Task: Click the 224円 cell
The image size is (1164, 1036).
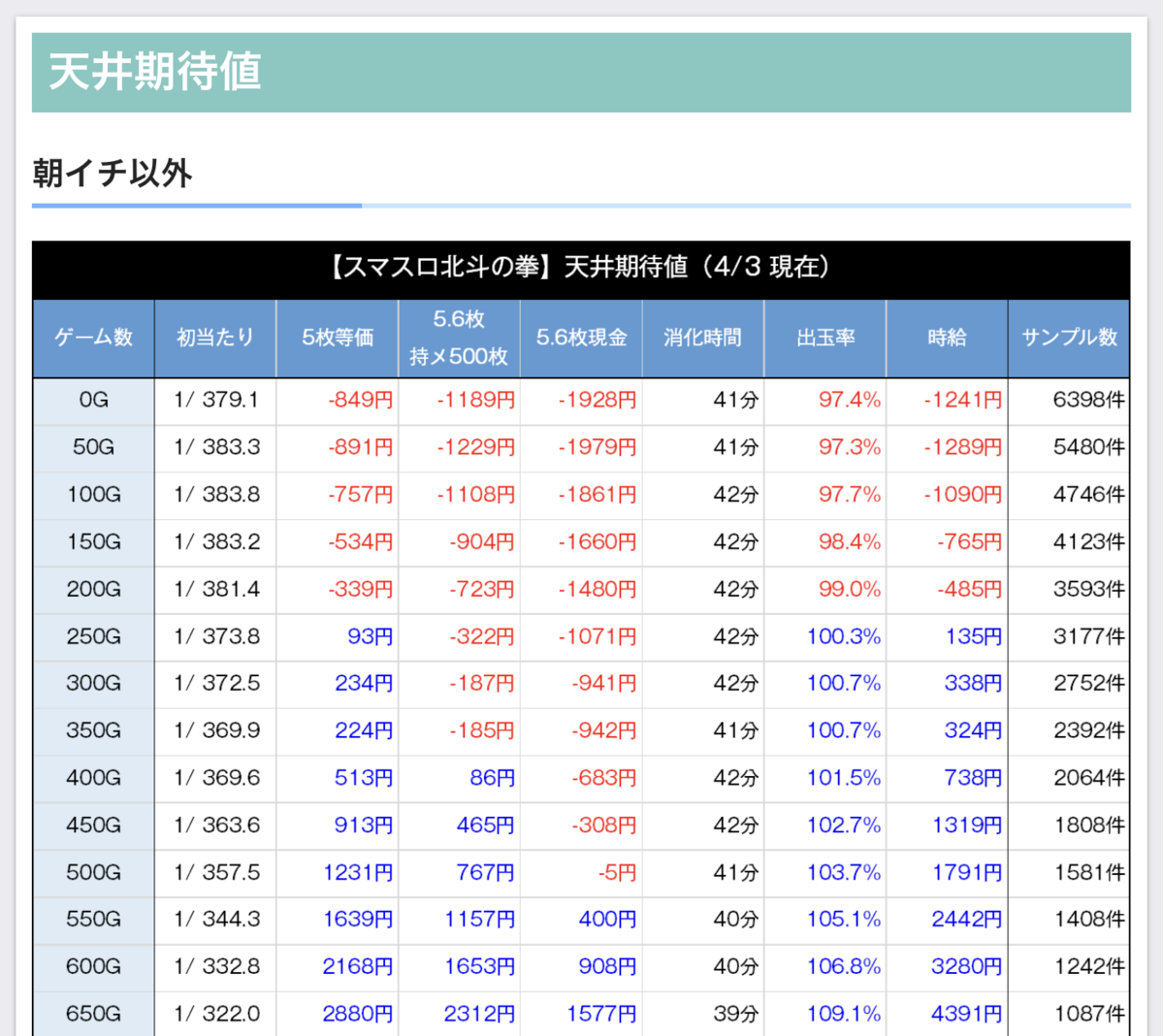Action: pos(338,731)
